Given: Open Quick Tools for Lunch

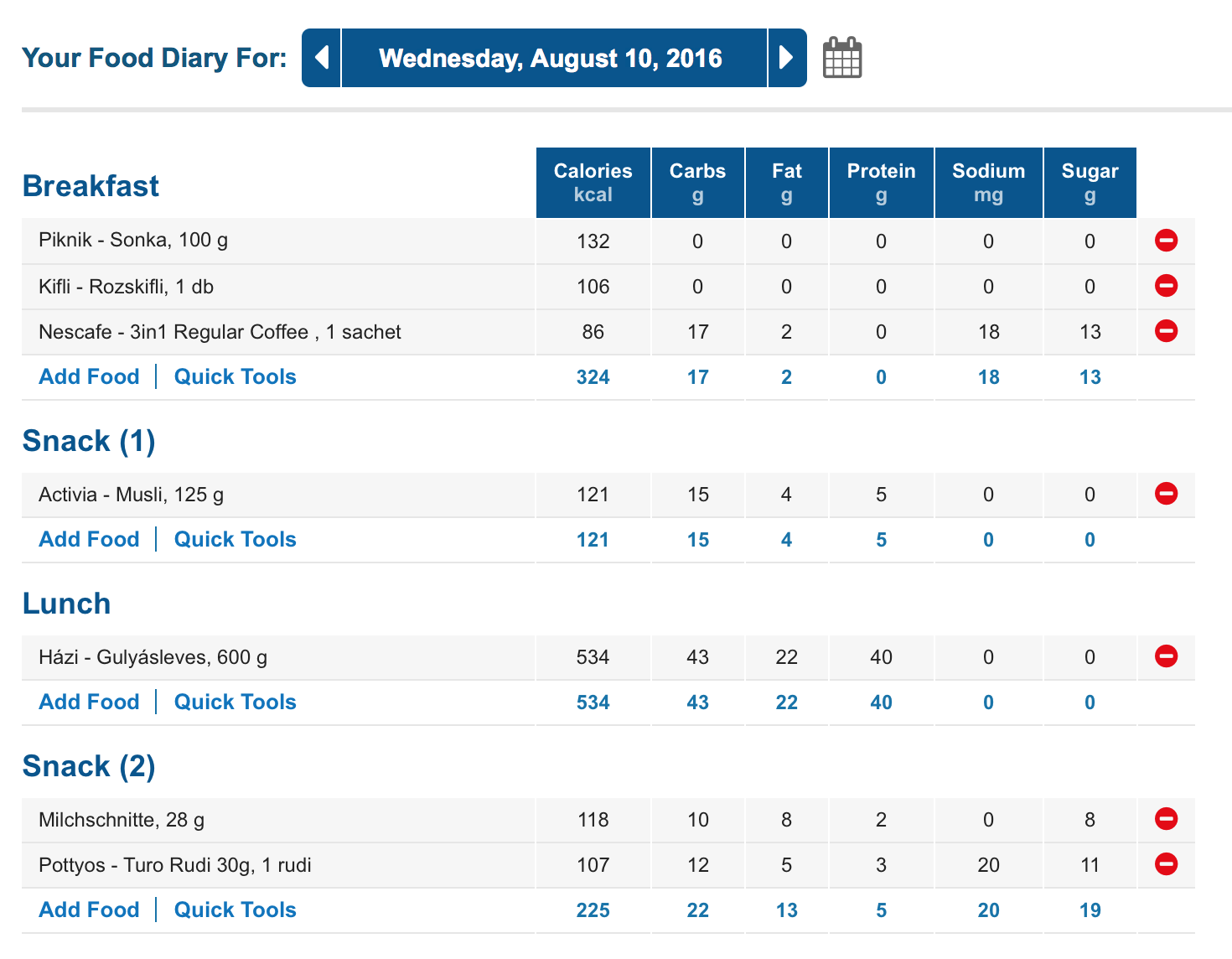Looking at the screenshot, I should (235, 702).
